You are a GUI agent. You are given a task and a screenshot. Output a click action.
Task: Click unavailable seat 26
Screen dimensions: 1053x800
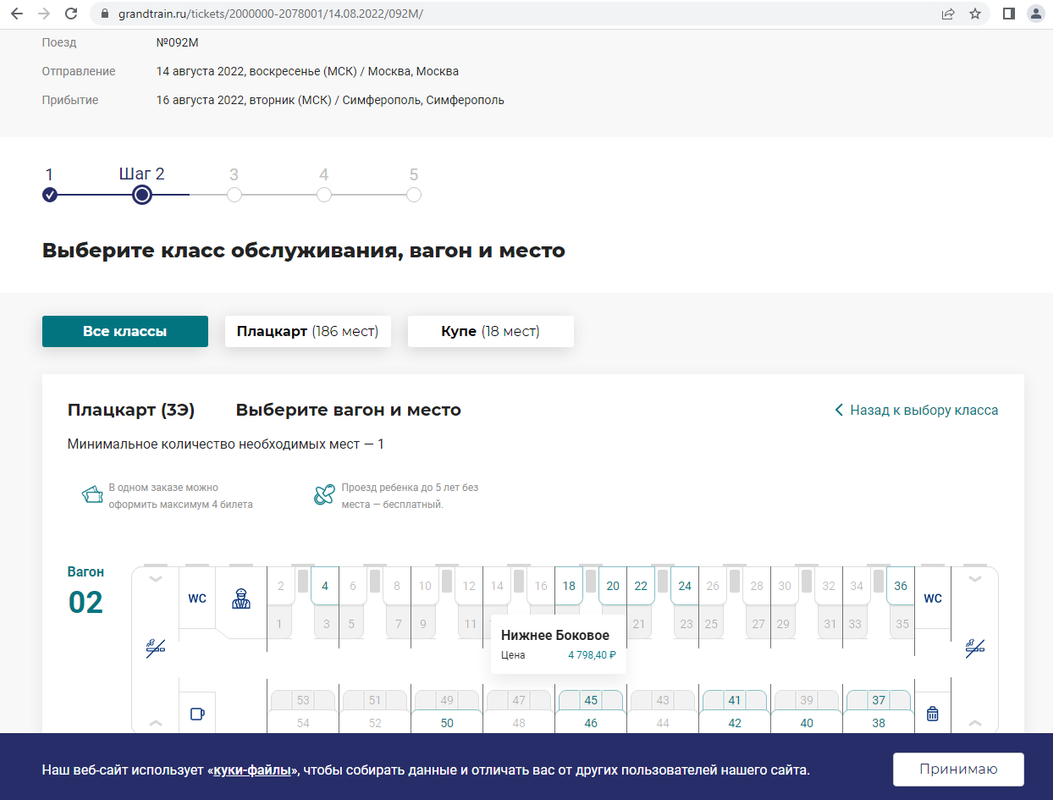click(713, 586)
